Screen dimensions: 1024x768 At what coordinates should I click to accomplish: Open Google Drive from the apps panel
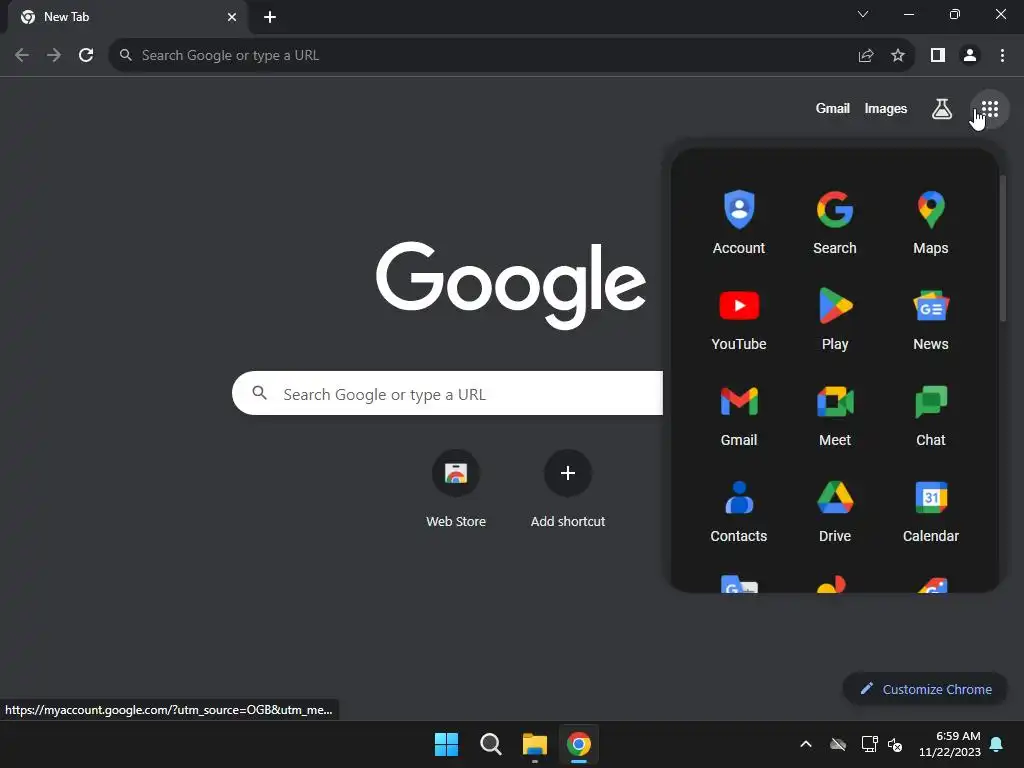(835, 510)
